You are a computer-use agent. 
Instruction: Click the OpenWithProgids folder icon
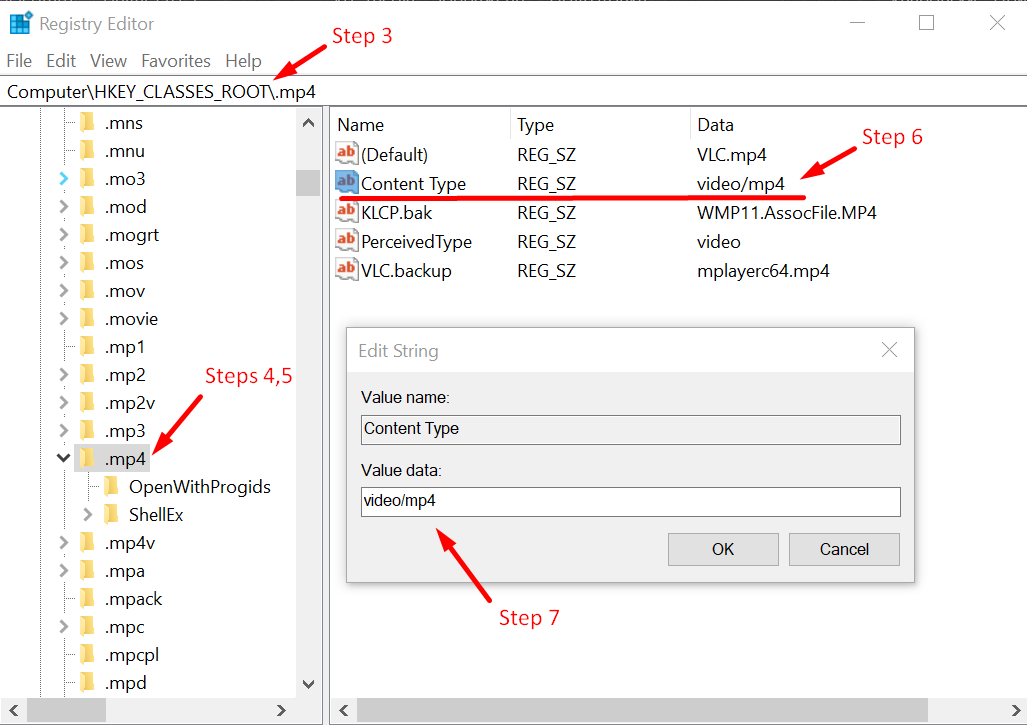pos(112,487)
